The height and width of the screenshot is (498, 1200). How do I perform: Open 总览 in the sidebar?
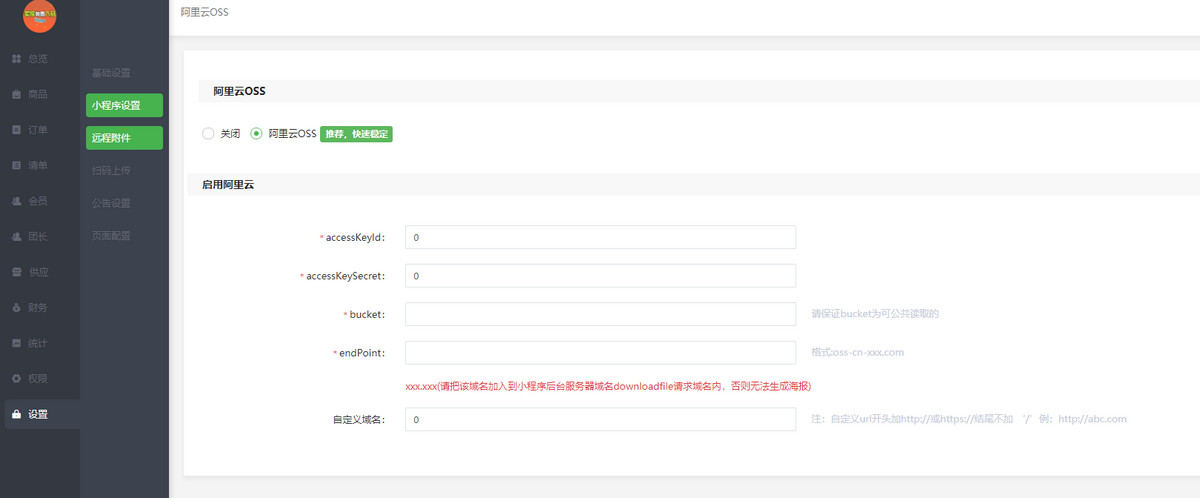tap(40, 59)
